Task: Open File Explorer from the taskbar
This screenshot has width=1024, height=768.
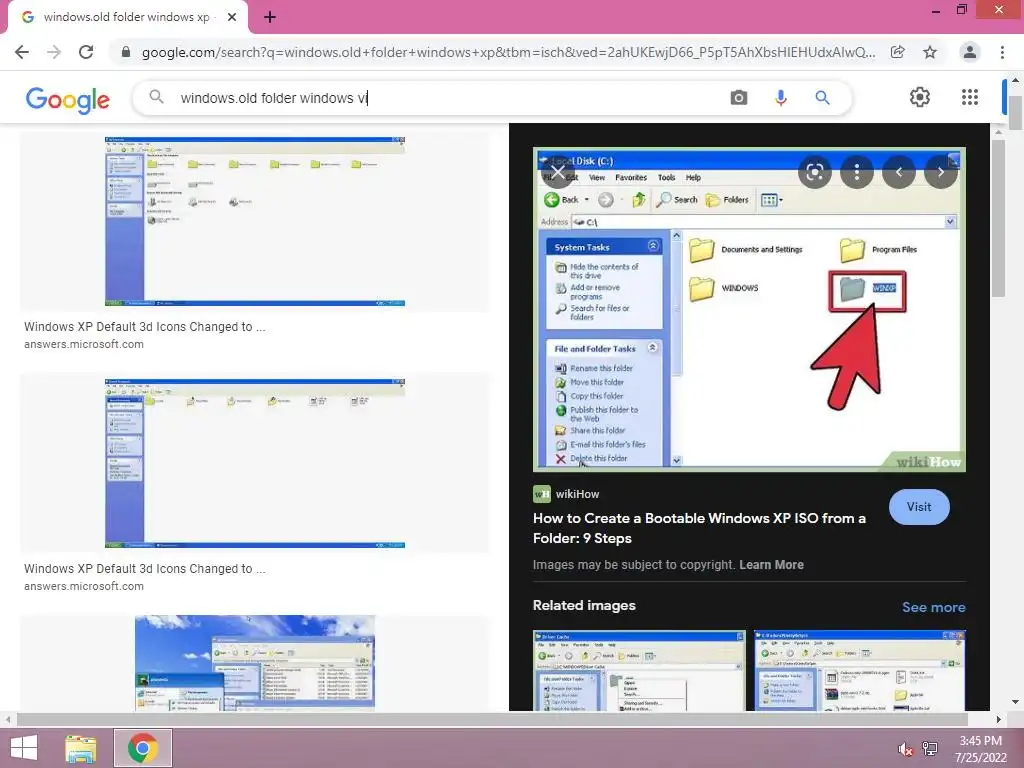Action: [x=81, y=748]
